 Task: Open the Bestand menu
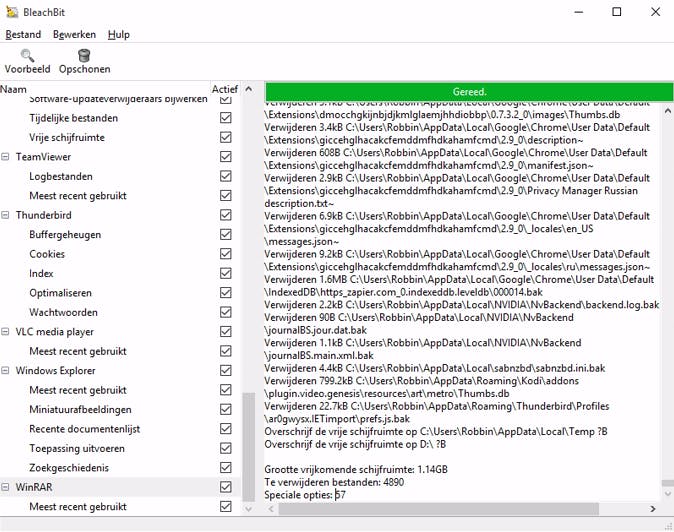(23, 34)
